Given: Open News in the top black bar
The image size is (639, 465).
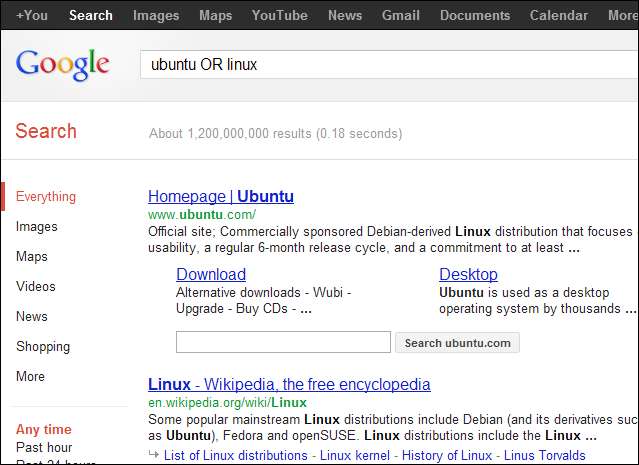Looking at the screenshot, I should (345, 15).
